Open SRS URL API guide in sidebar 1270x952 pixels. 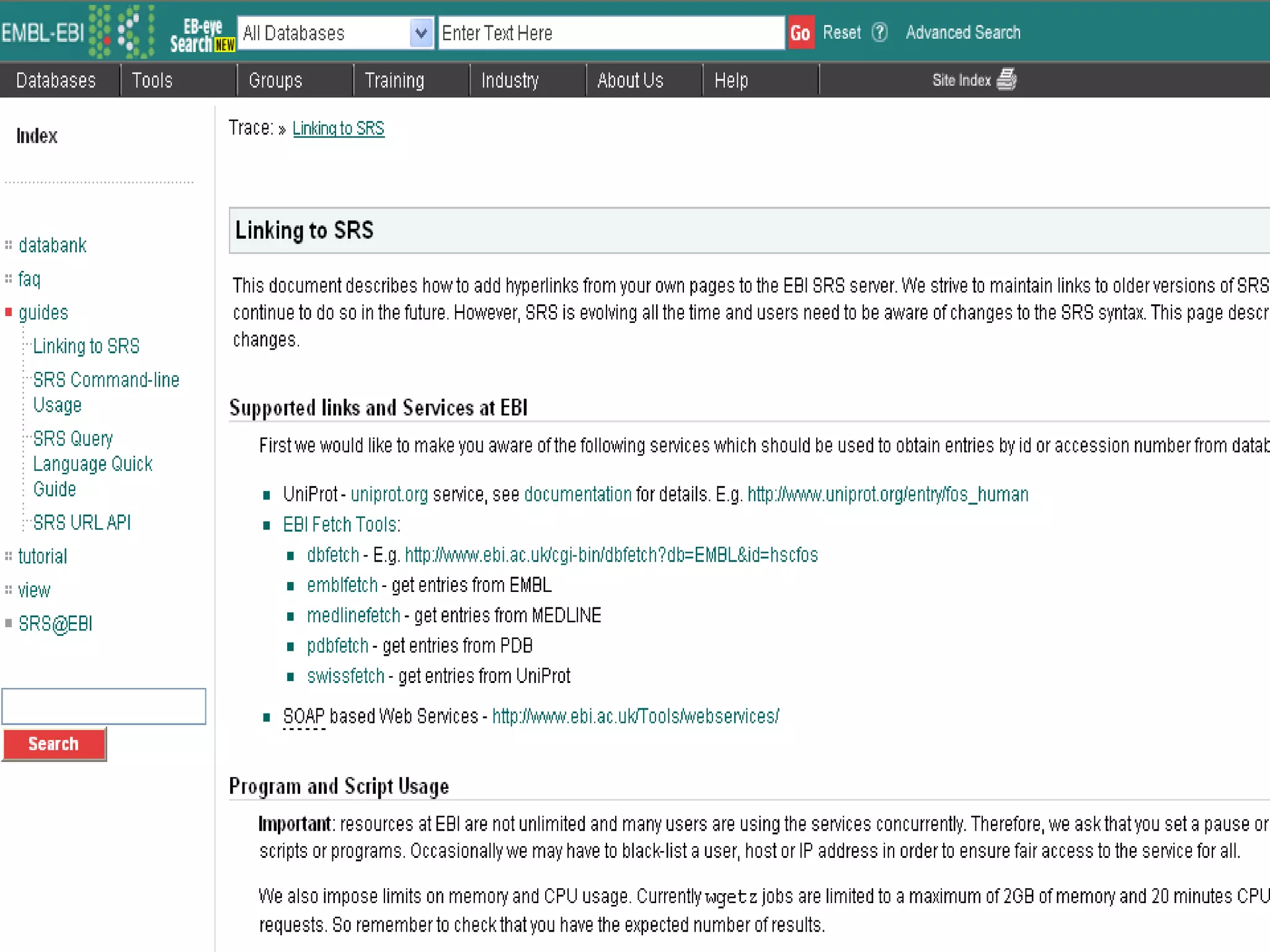pos(82,522)
